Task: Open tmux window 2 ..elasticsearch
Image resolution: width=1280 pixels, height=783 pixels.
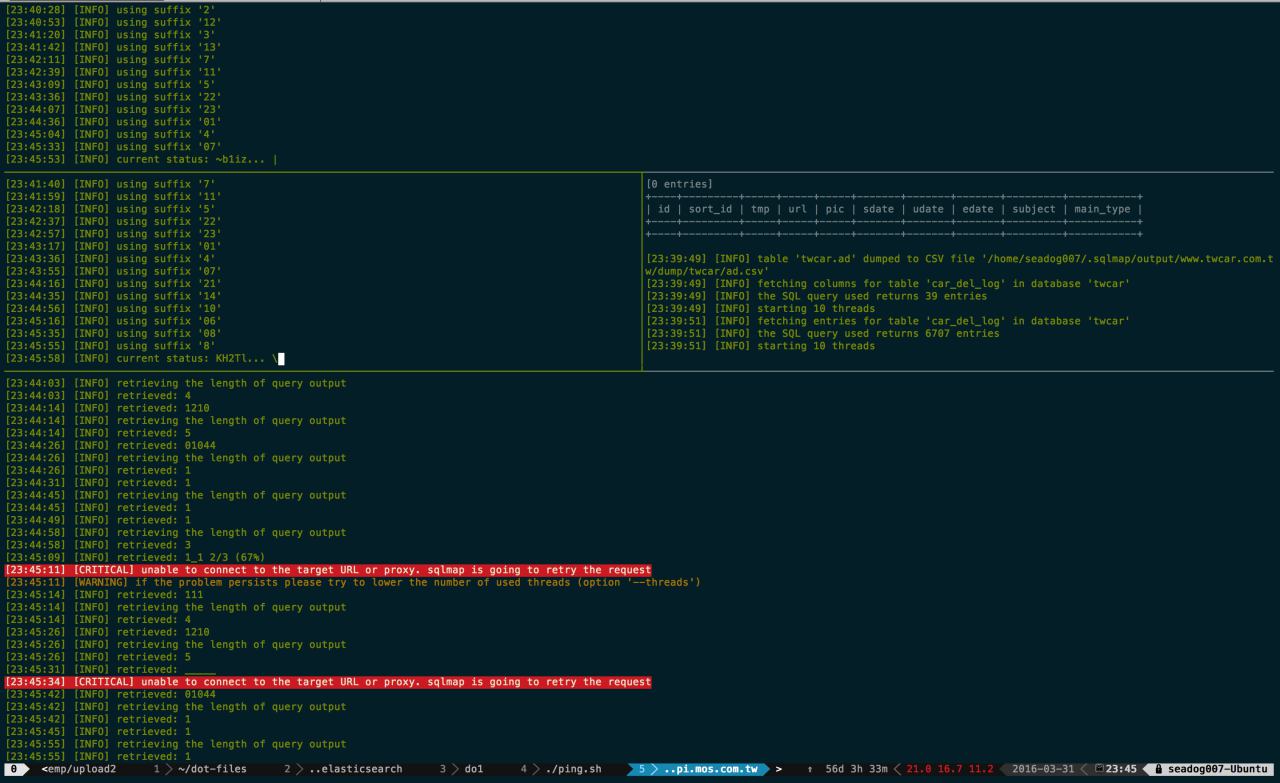Action: pos(343,769)
